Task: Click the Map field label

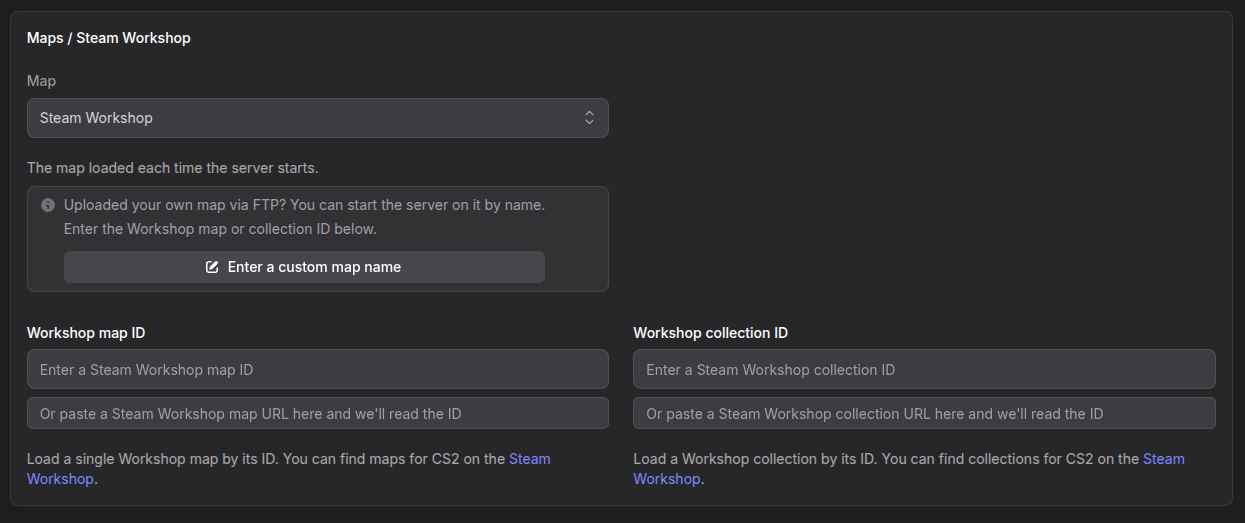Action: [x=42, y=81]
